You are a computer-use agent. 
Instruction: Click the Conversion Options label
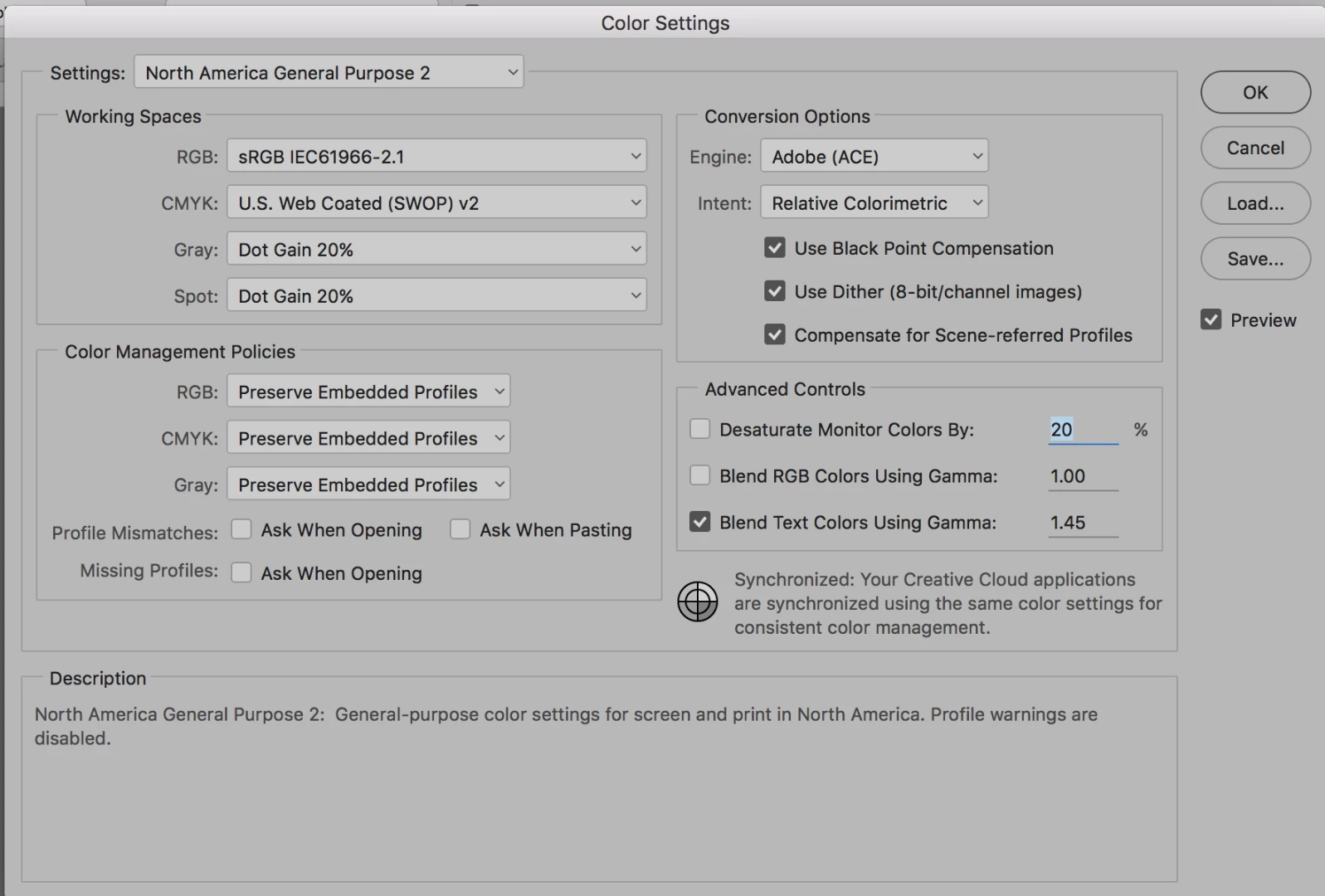click(787, 116)
